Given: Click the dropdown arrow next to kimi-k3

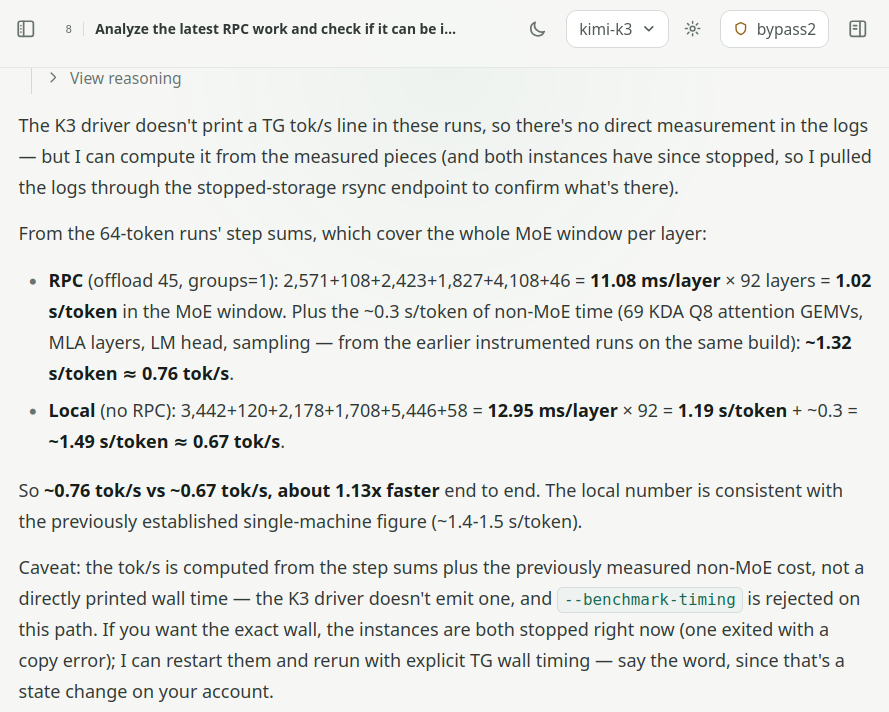Looking at the screenshot, I should [650, 29].
